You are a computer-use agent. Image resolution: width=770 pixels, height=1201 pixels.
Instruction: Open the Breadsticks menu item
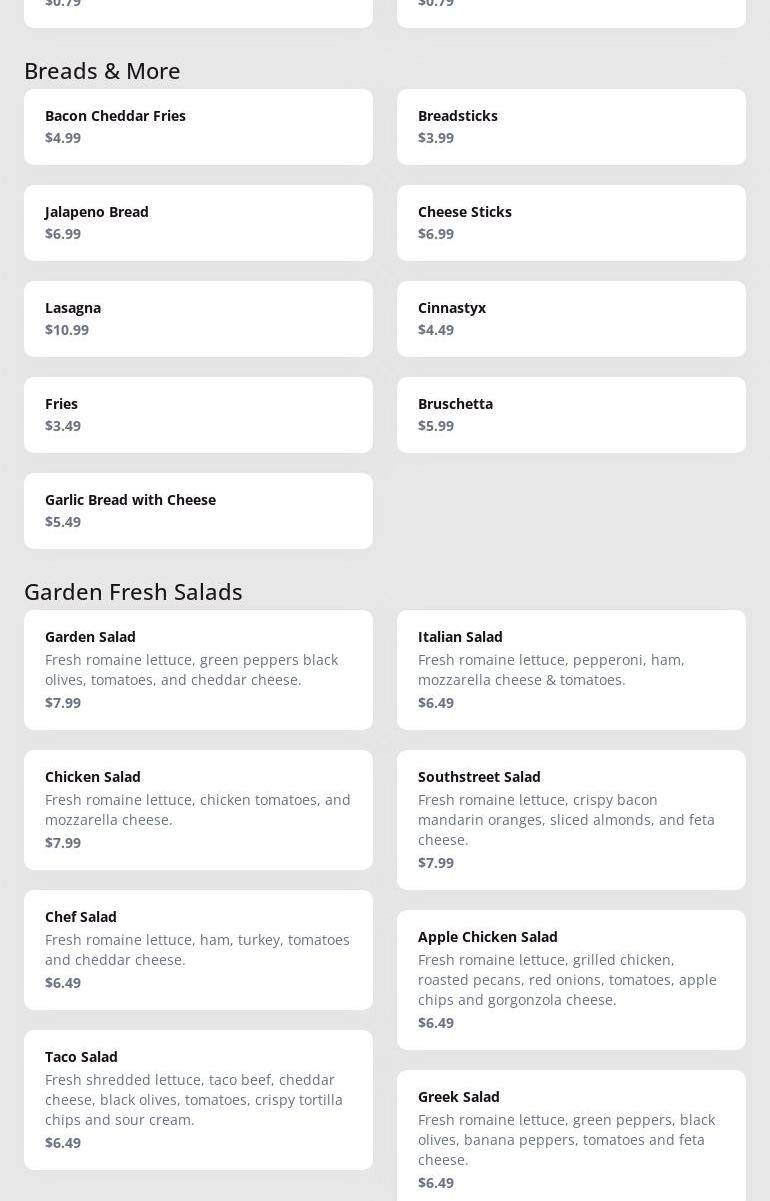[x=571, y=127]
